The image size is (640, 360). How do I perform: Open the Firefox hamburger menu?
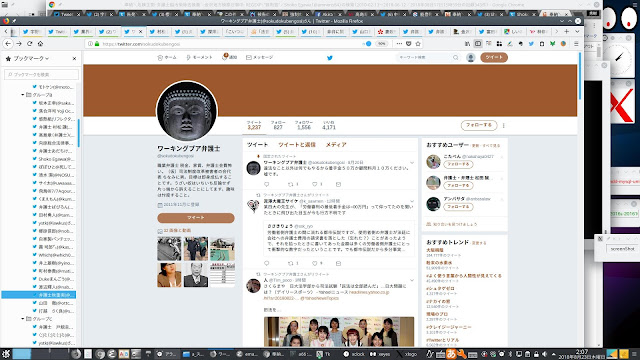(576, 44)
